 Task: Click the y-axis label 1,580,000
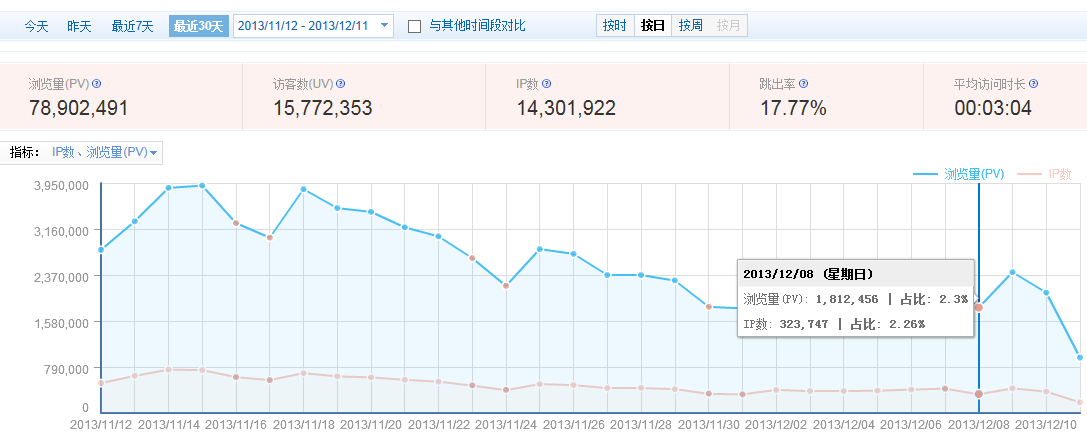click(62, 322)
